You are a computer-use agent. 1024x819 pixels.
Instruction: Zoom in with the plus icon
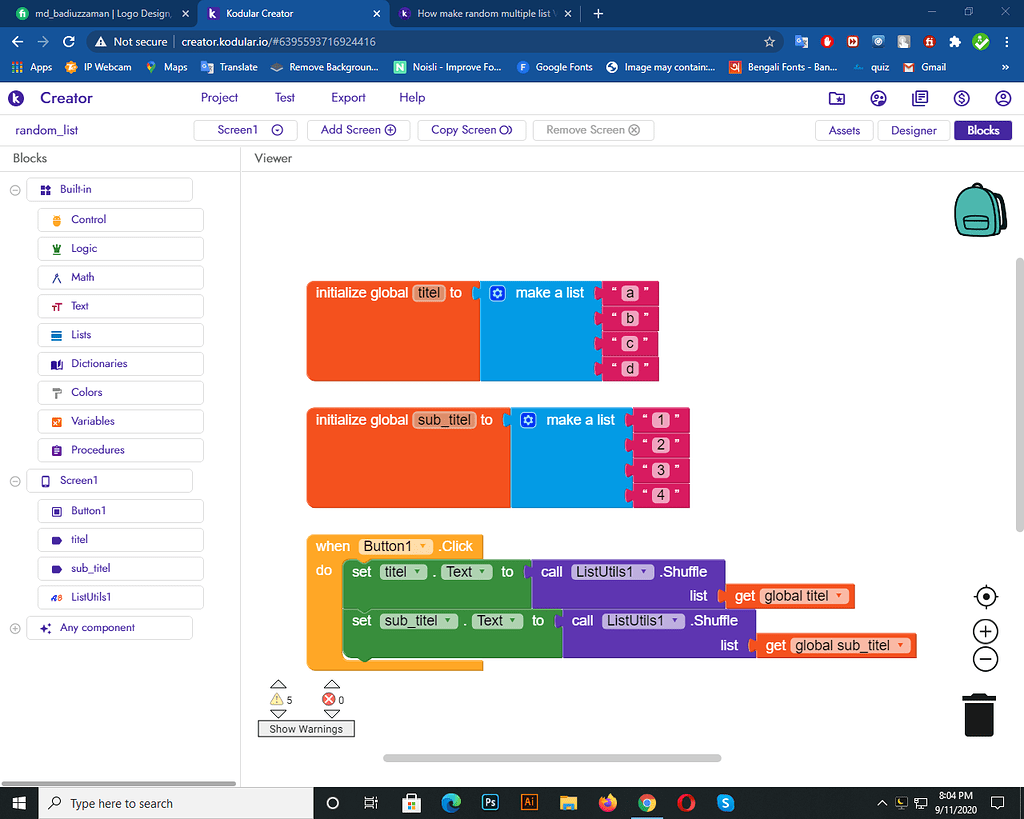[x=984, y=631]
